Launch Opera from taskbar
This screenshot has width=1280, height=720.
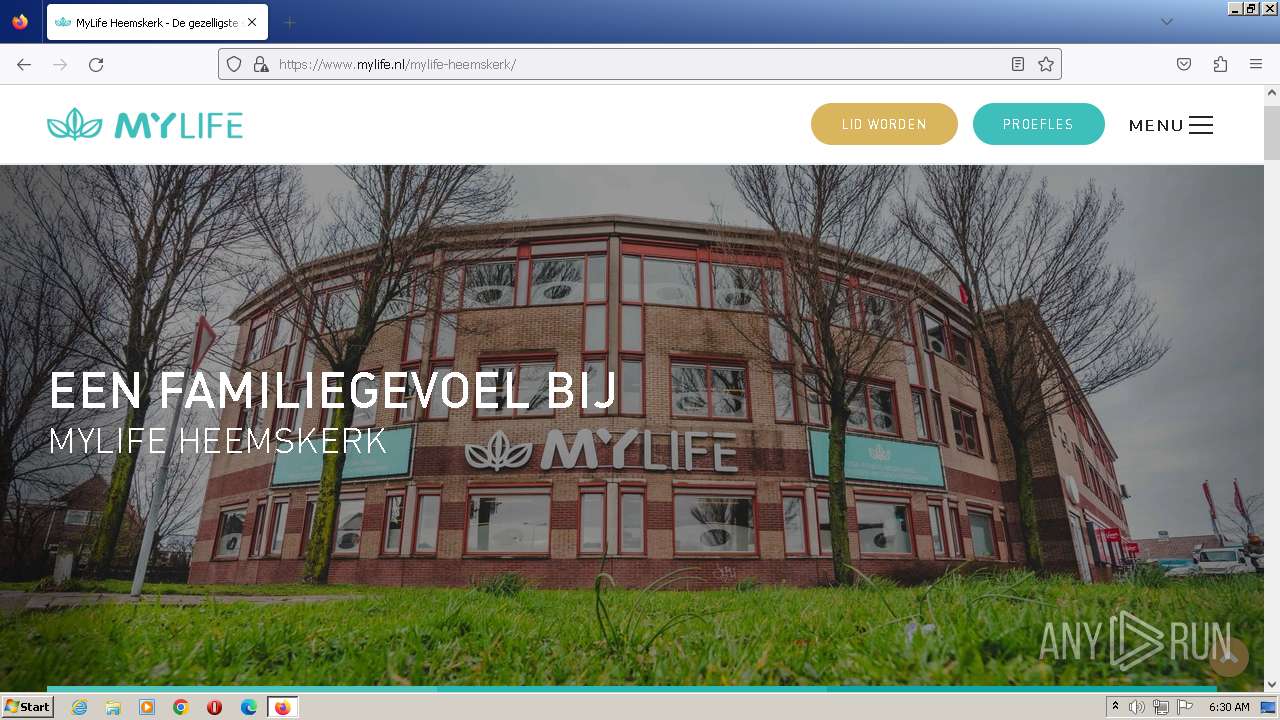click(215, 707)
